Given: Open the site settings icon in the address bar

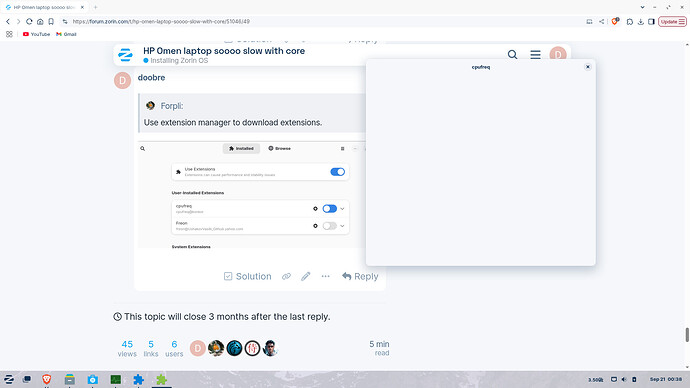Looking at the screenshot, I should point(65,21).
